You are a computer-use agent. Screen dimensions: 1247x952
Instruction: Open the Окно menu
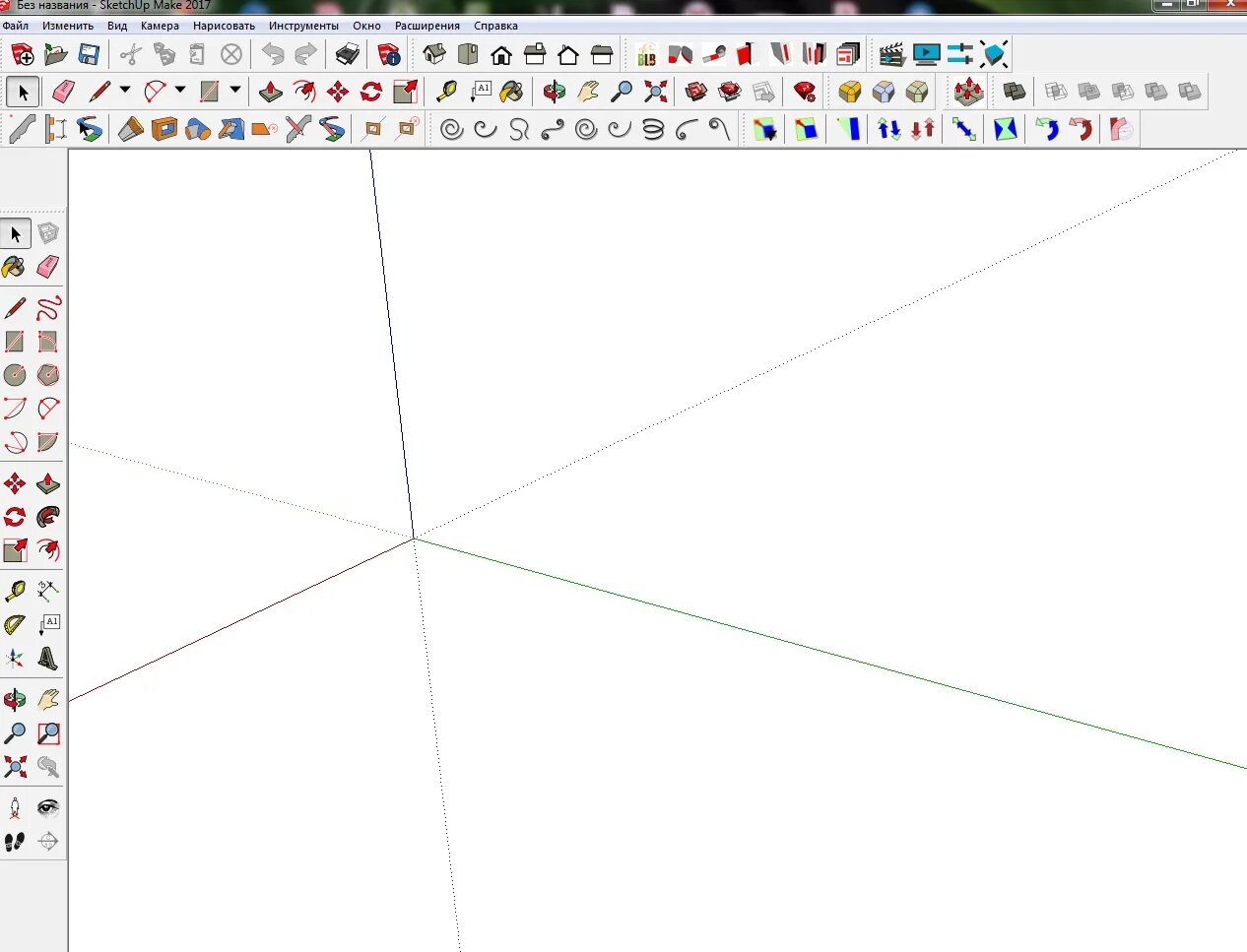coord(366,26)
